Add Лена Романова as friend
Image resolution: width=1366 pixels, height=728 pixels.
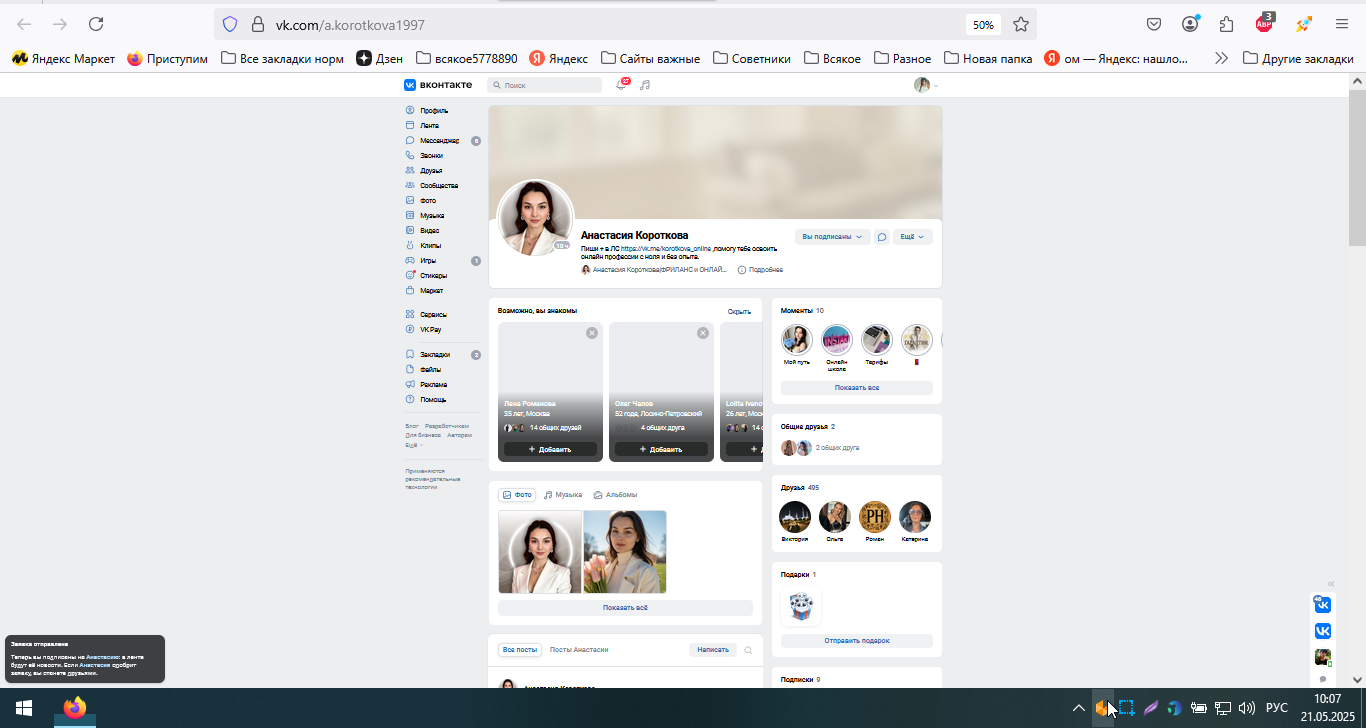550,450
